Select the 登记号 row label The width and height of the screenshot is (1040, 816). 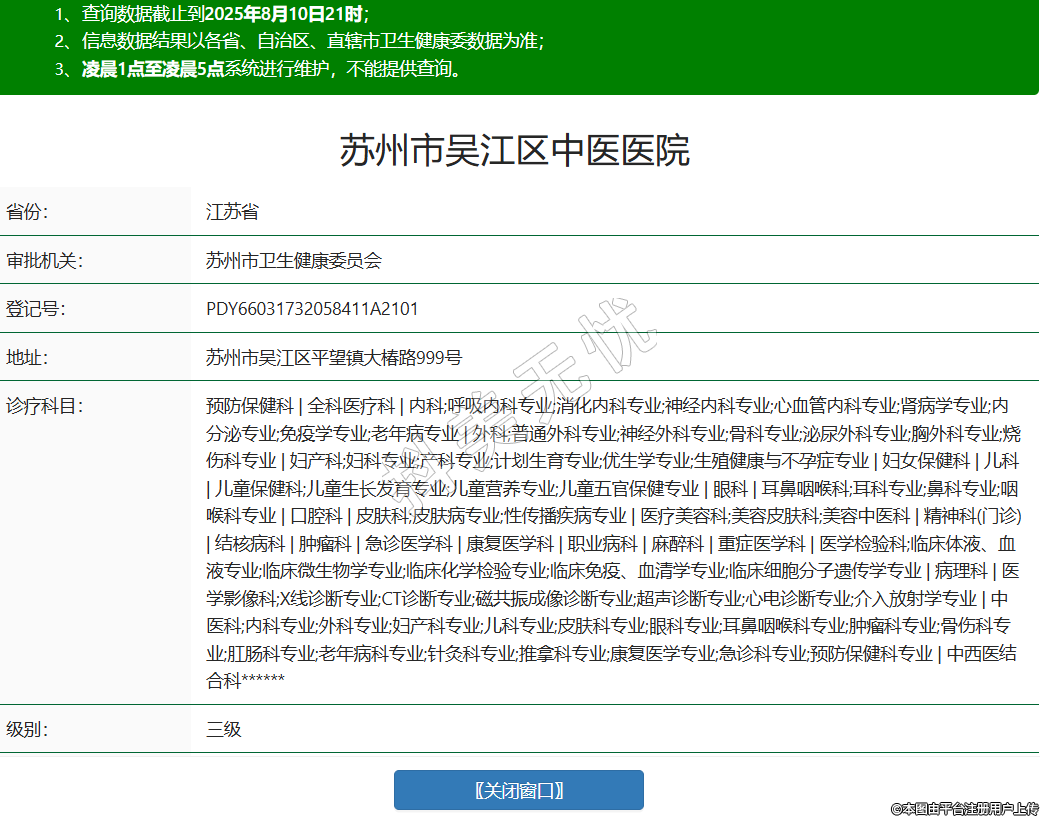coord(35,309)
